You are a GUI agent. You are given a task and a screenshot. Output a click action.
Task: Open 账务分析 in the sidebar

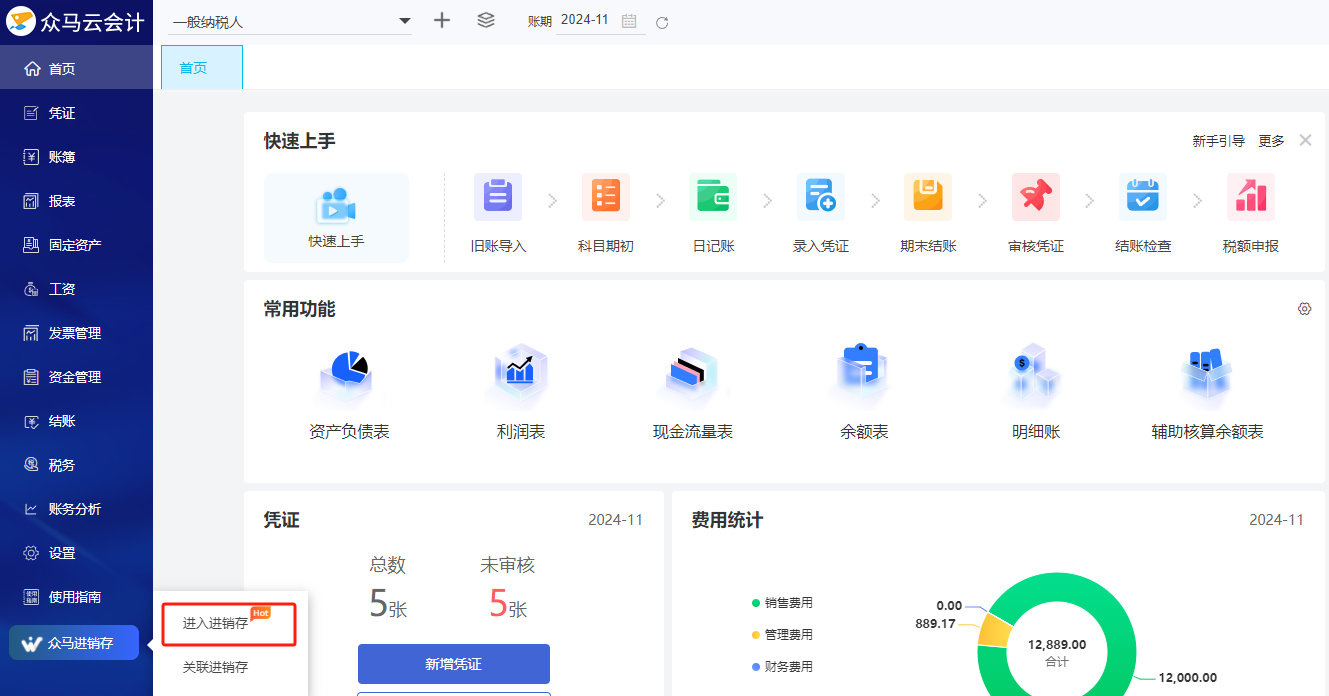pyautogui.click(x=76, y=509)
